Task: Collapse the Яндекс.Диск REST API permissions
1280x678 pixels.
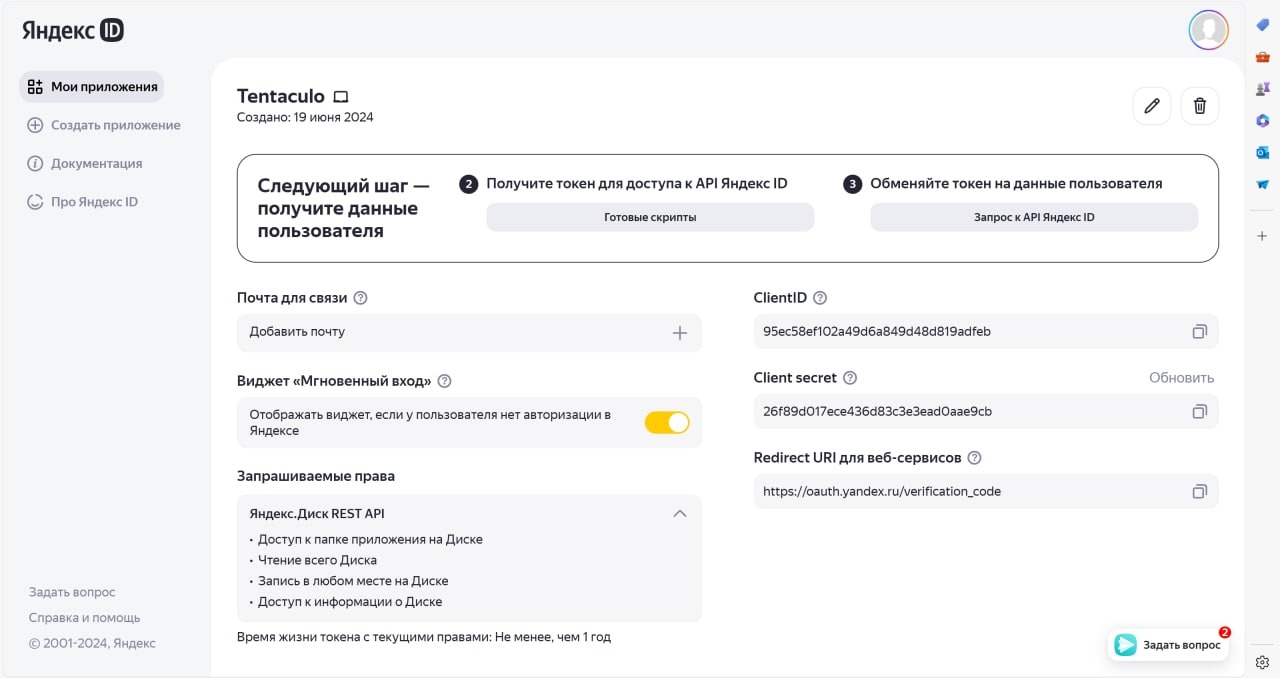Action: click(680, 514)
